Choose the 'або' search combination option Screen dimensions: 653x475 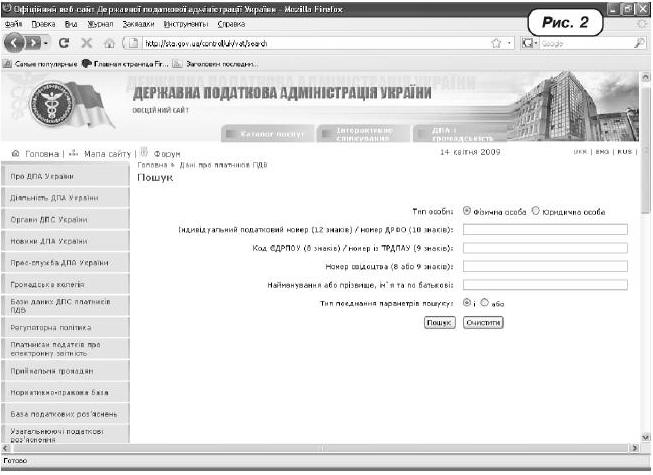click(485, 302)
